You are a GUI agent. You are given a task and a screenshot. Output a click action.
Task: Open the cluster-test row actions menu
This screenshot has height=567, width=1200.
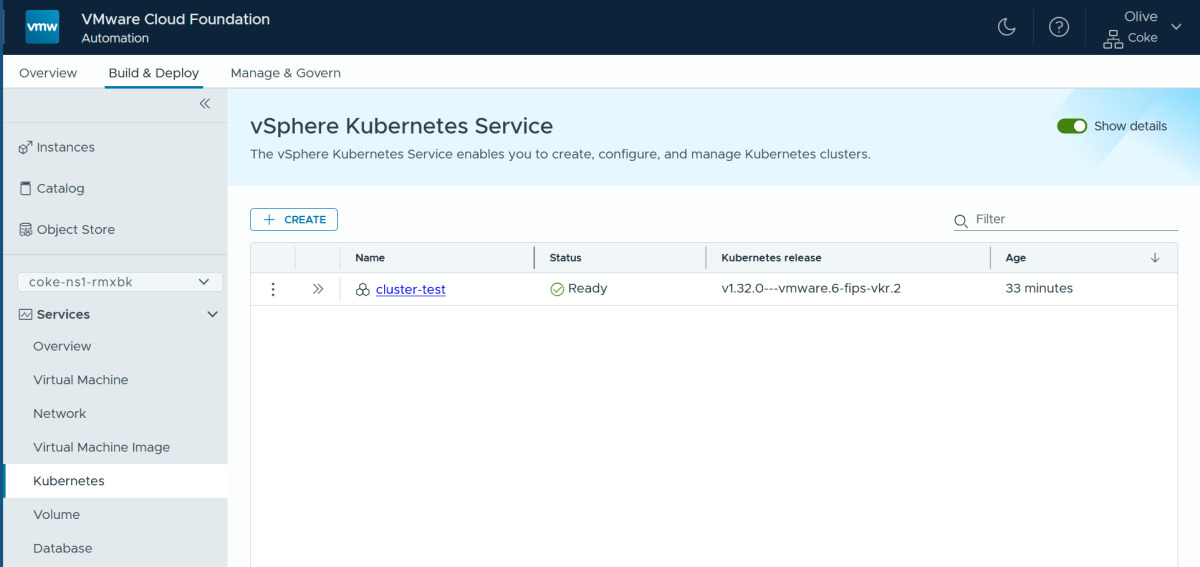(x=273, y=289)
